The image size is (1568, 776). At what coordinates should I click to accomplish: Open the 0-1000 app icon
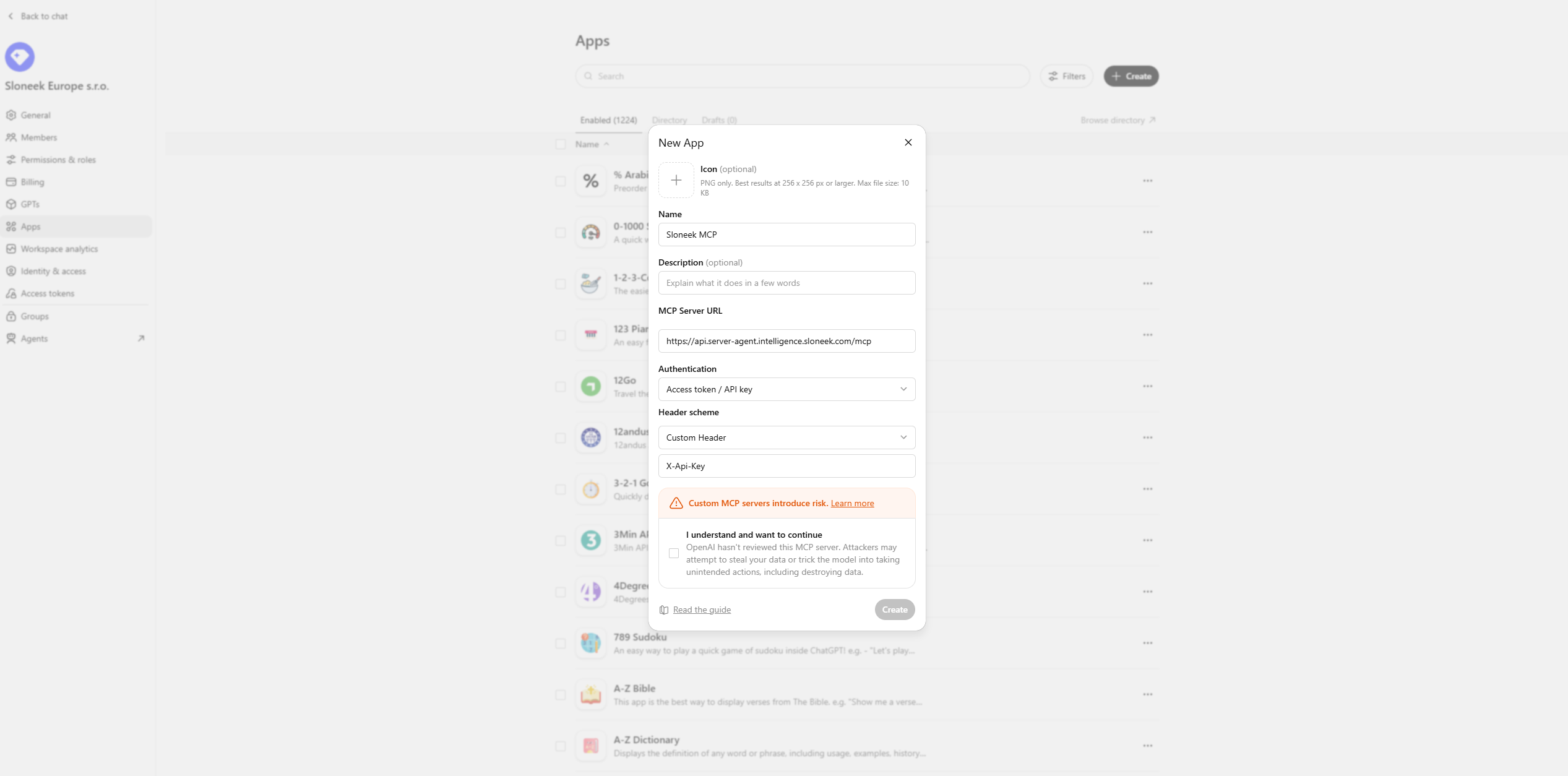point(591,232)
